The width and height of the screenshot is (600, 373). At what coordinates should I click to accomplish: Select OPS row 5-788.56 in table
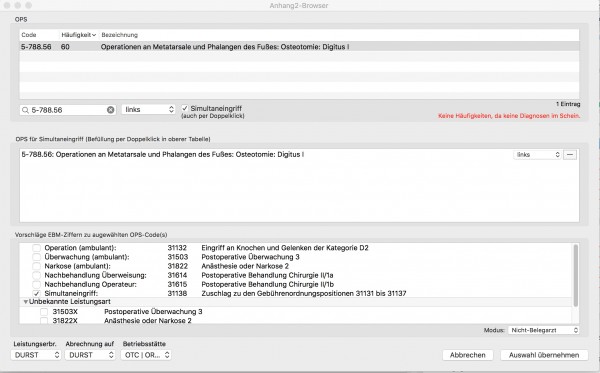(300, 47)
